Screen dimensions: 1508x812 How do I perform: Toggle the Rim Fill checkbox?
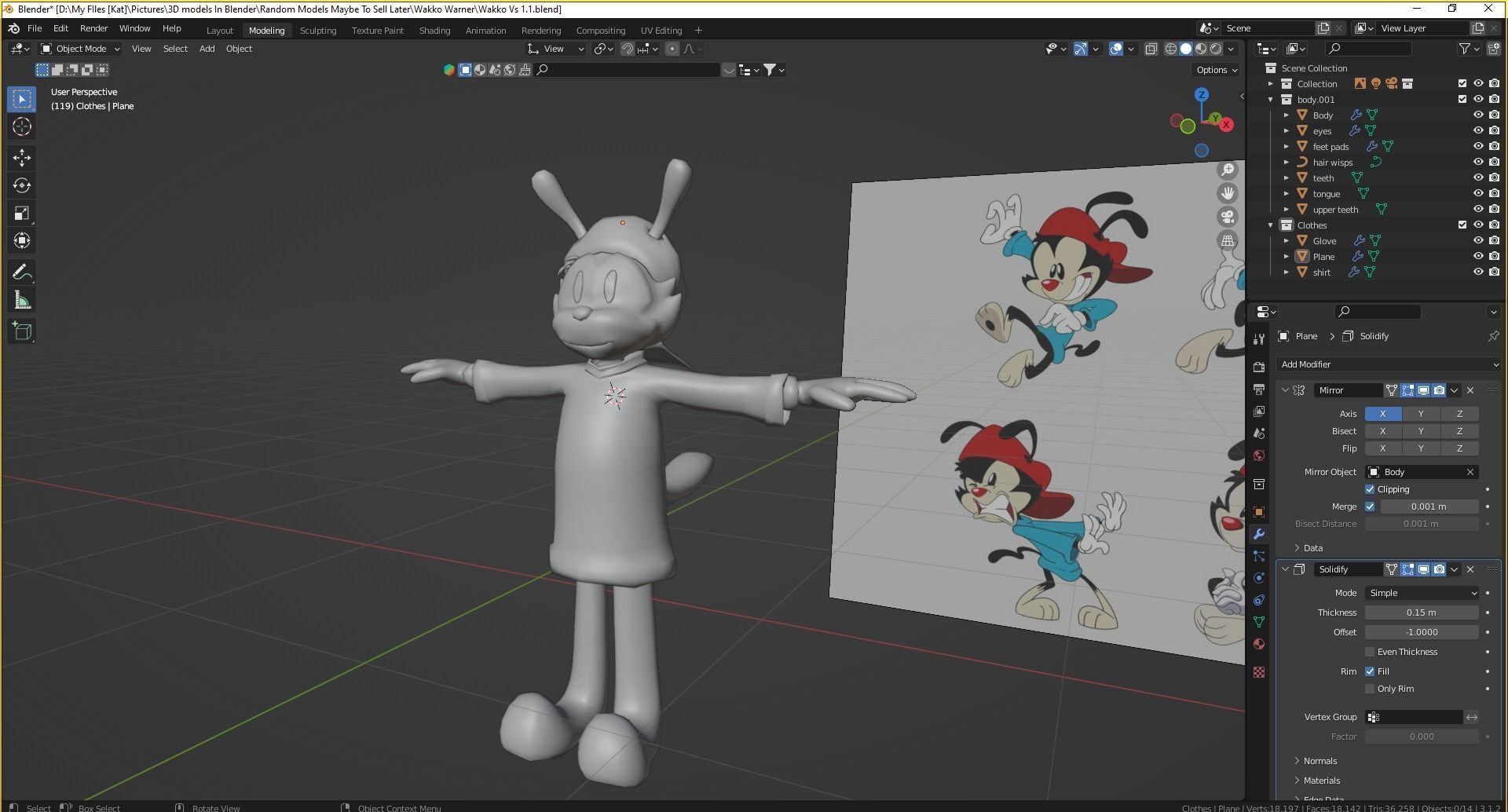point(1370,671)
